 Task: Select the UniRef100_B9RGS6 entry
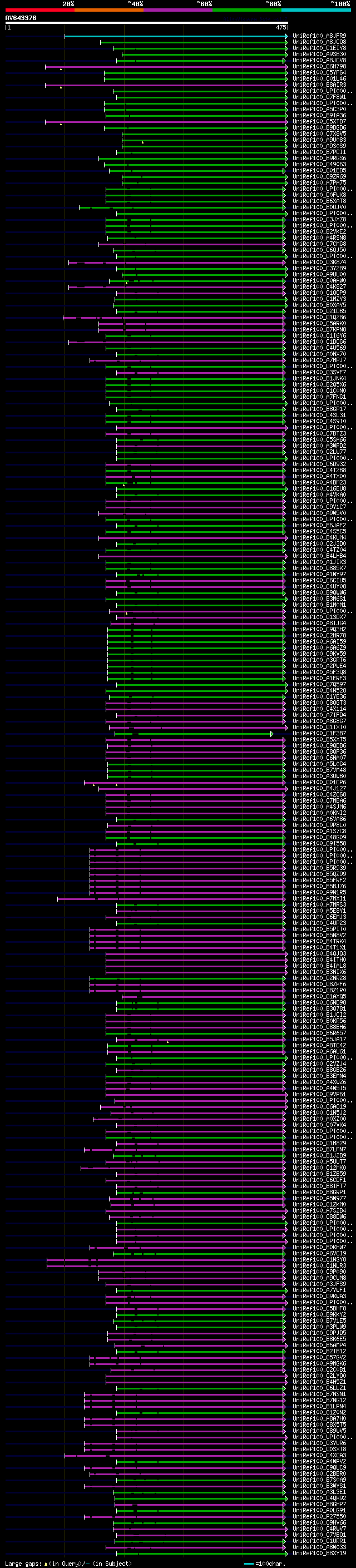tap(319, 159)
